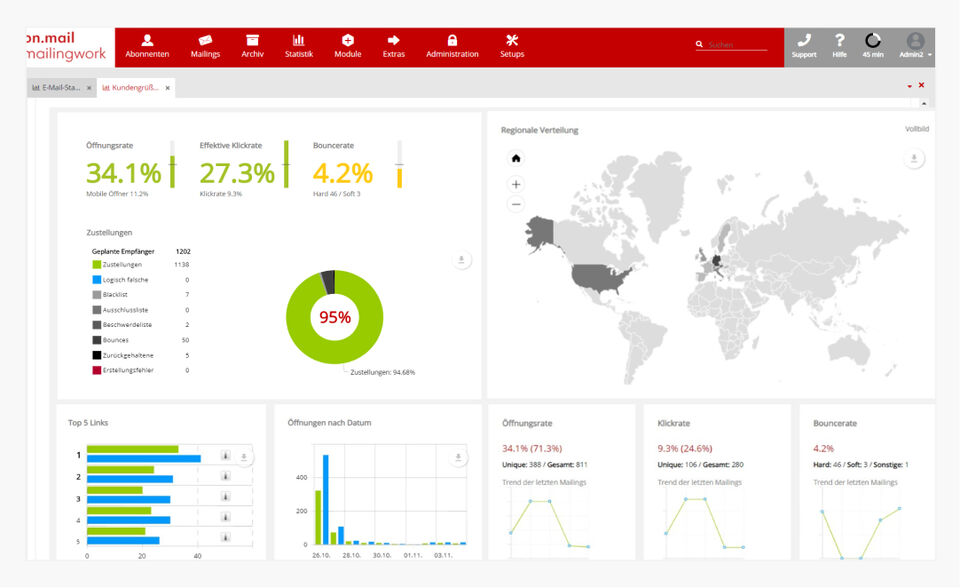Switch to the E-Mail-Sta... tab
The width and height of the screenshot is (960, 588).
60,88
